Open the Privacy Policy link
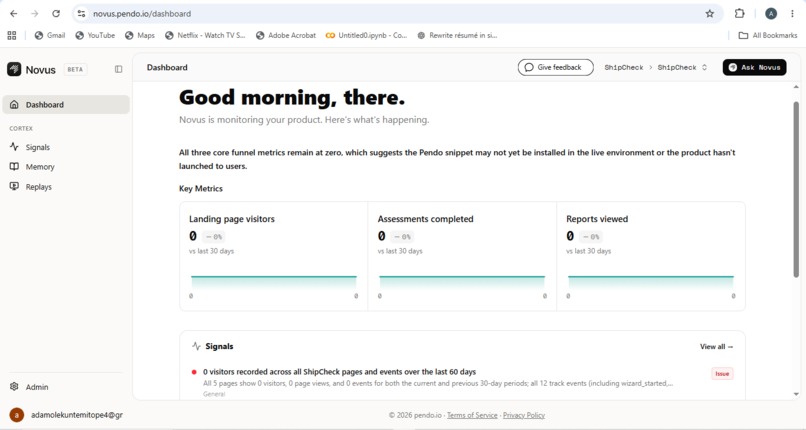The width and height of the screenshot is (806, 430). click(524, 415)
